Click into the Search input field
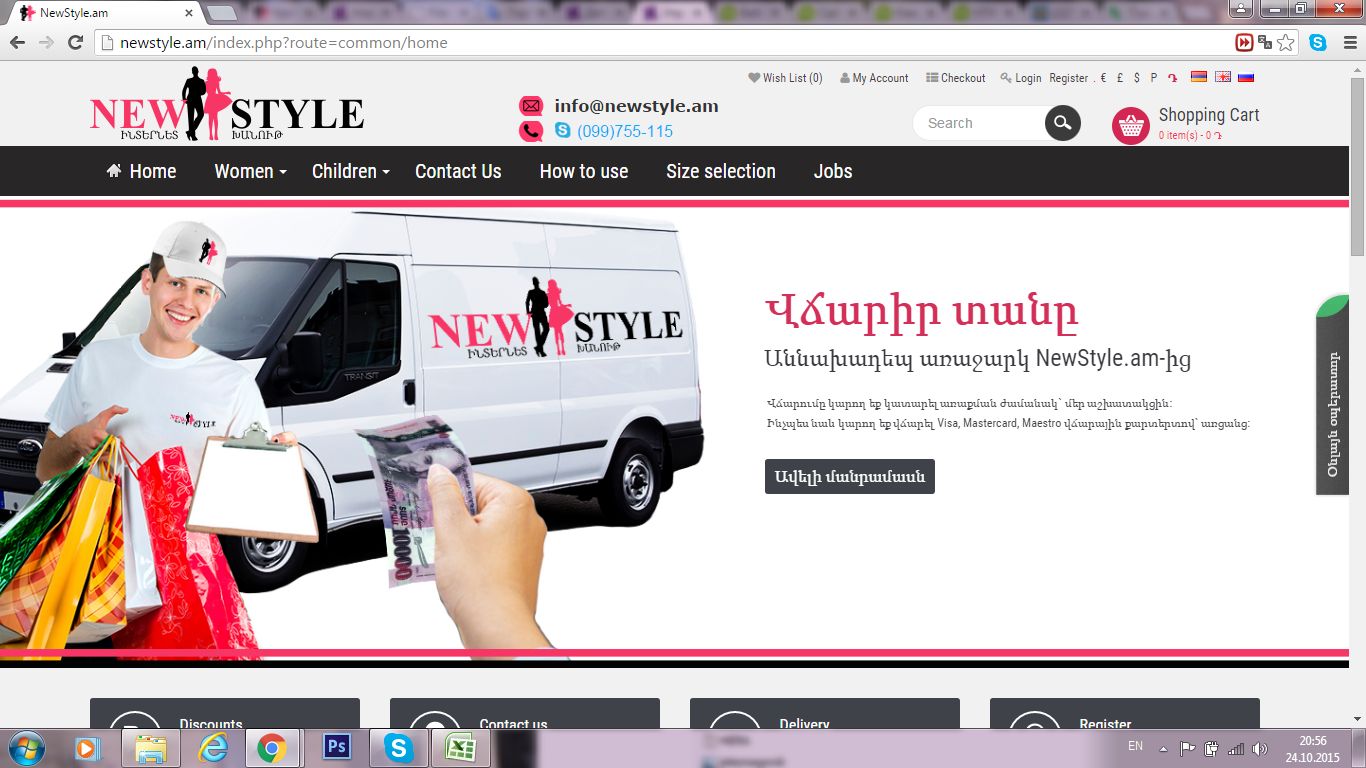The height and width of the screenshot is (768, 1366). (x=980, y=123)
